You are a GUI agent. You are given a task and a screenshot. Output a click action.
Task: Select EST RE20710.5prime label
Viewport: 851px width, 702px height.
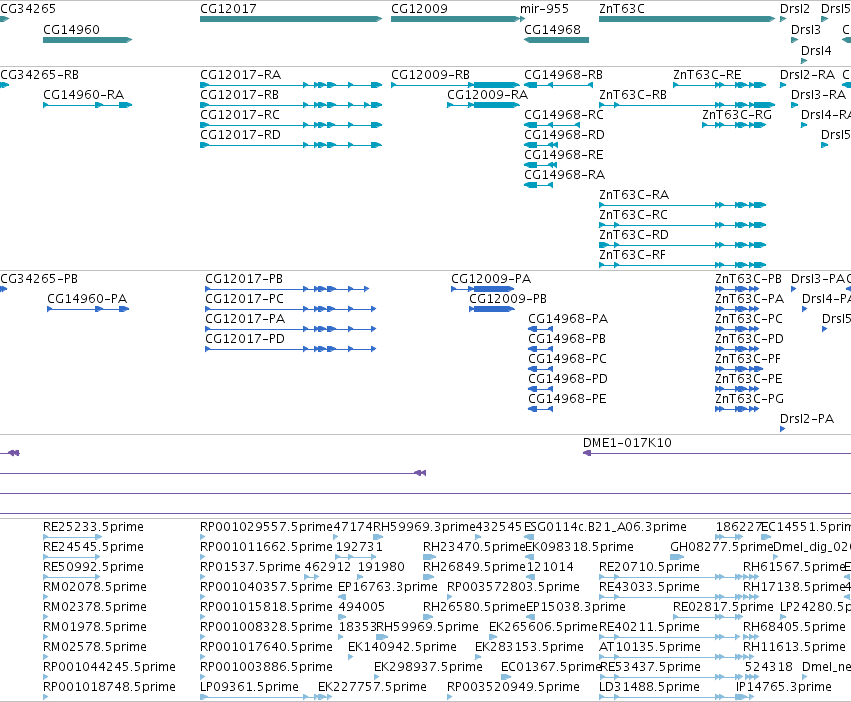(x=649, y=567)
